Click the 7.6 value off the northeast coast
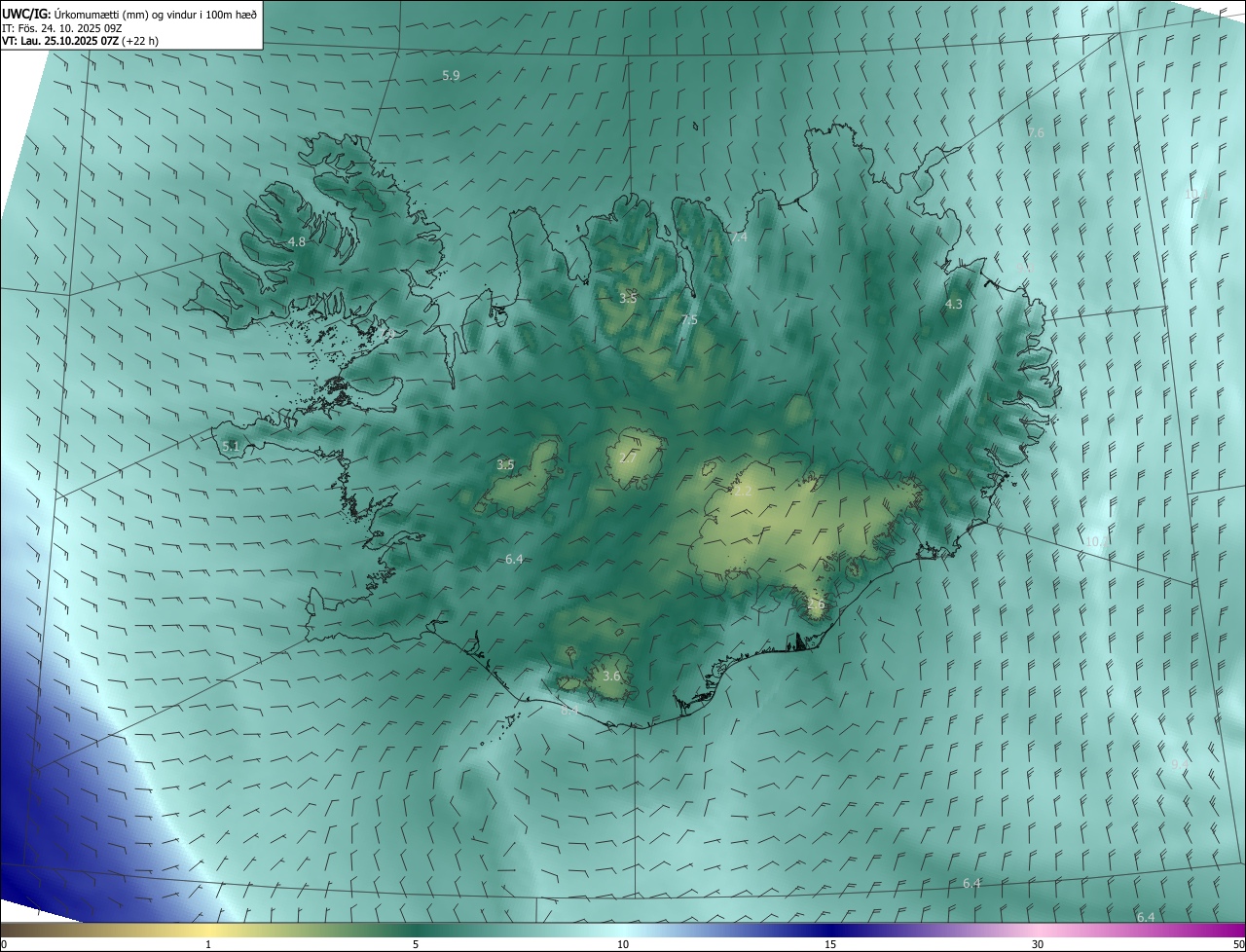Image resolution: width=1246 pixels, height=952 pixels. click(1036, 132)
